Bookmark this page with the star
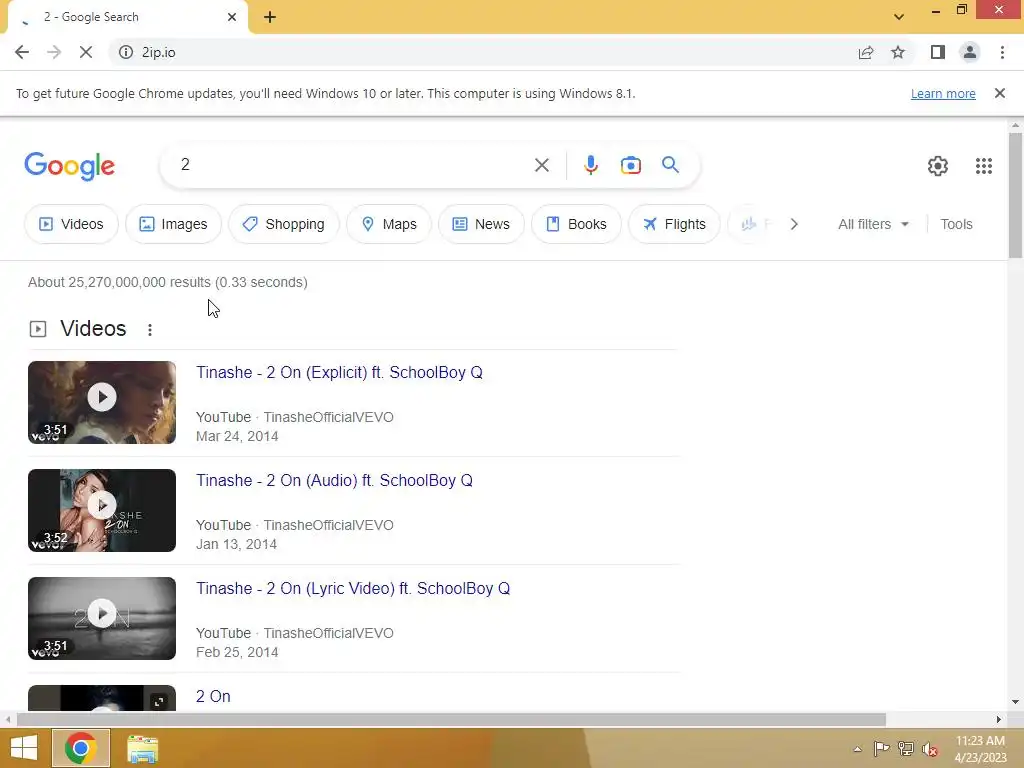1024x768 pixels. (x=898, y=52)
